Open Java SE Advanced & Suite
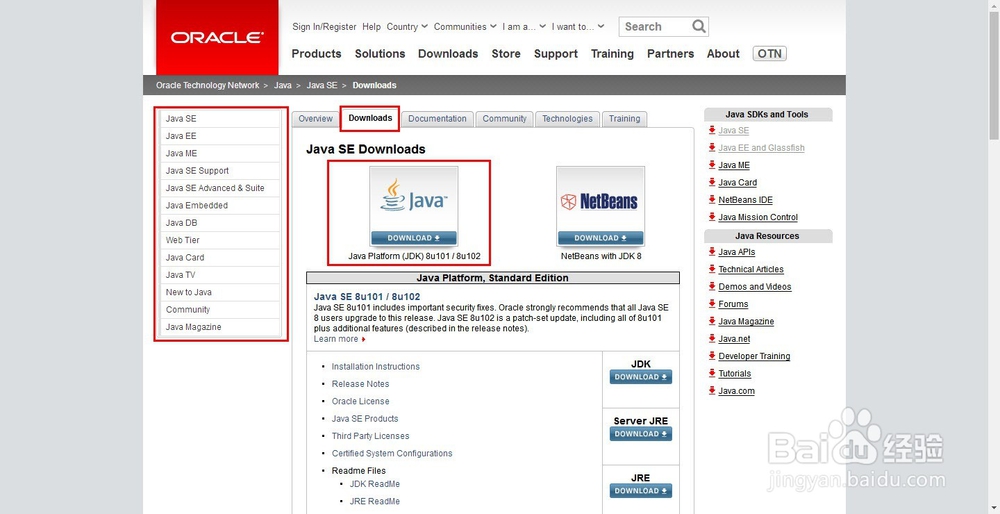Image resolution: width=1000 pixels, height=514 pixels. [220, 188]
